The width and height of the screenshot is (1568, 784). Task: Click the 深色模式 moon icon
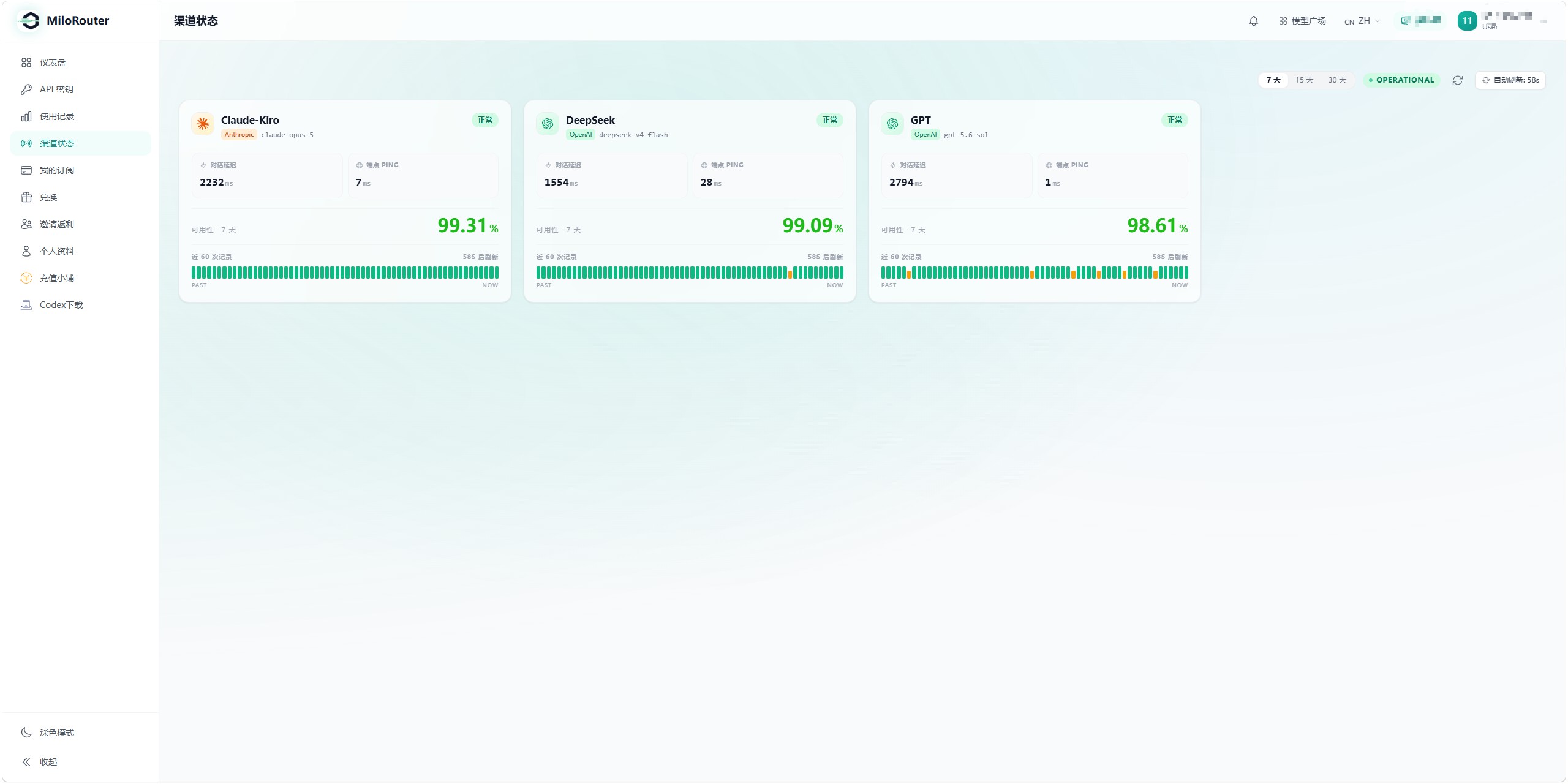(26, 733)
